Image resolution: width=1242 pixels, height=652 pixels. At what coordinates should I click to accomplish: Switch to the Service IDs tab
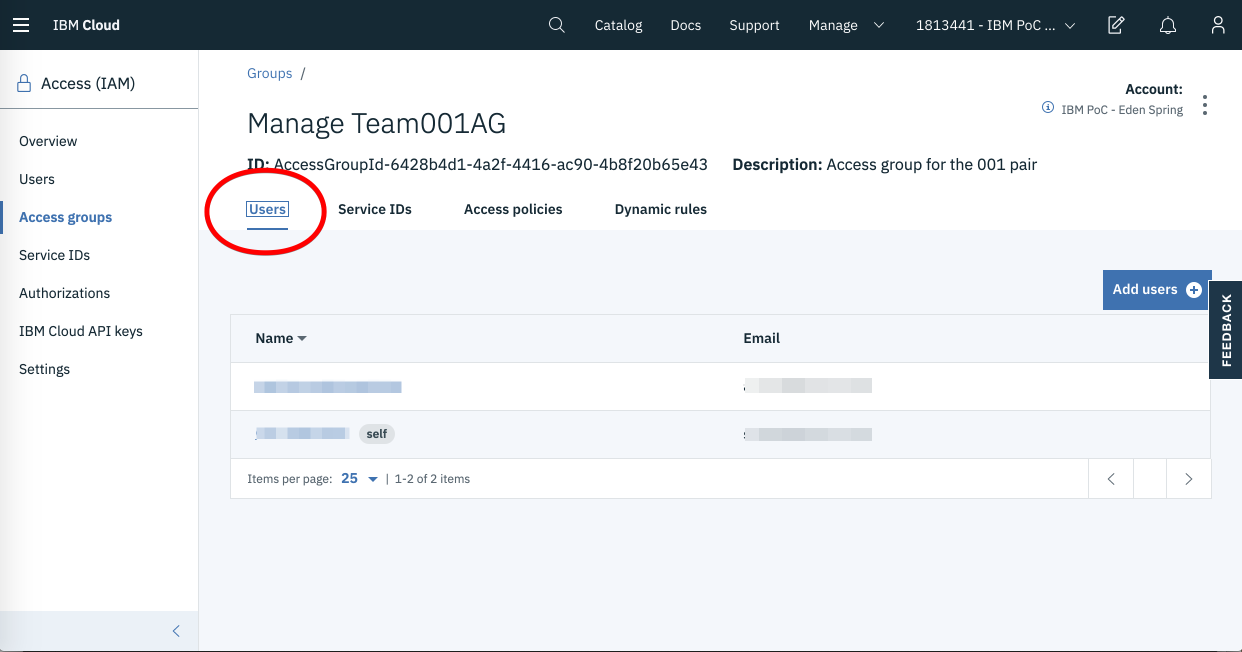tap(375, 209)
